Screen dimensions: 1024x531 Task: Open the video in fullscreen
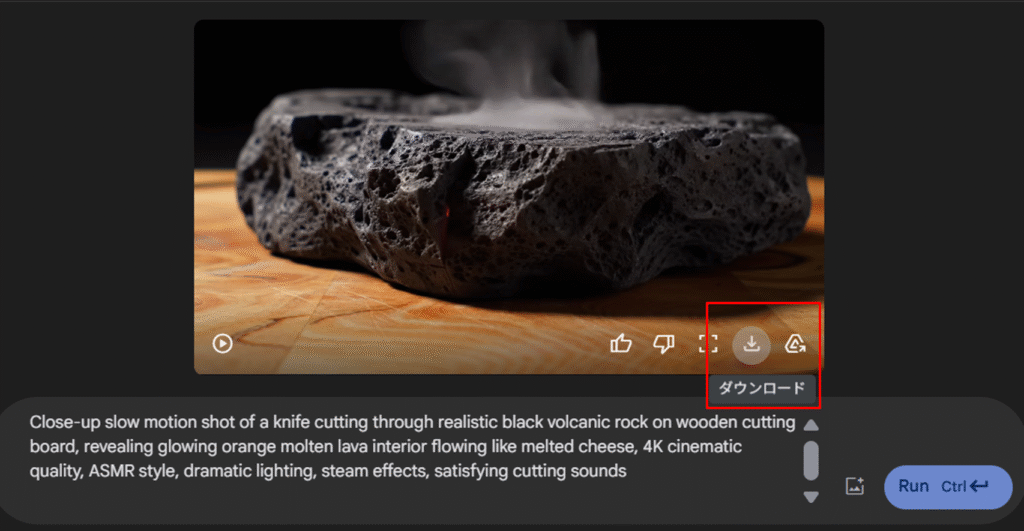pos(708,344)
